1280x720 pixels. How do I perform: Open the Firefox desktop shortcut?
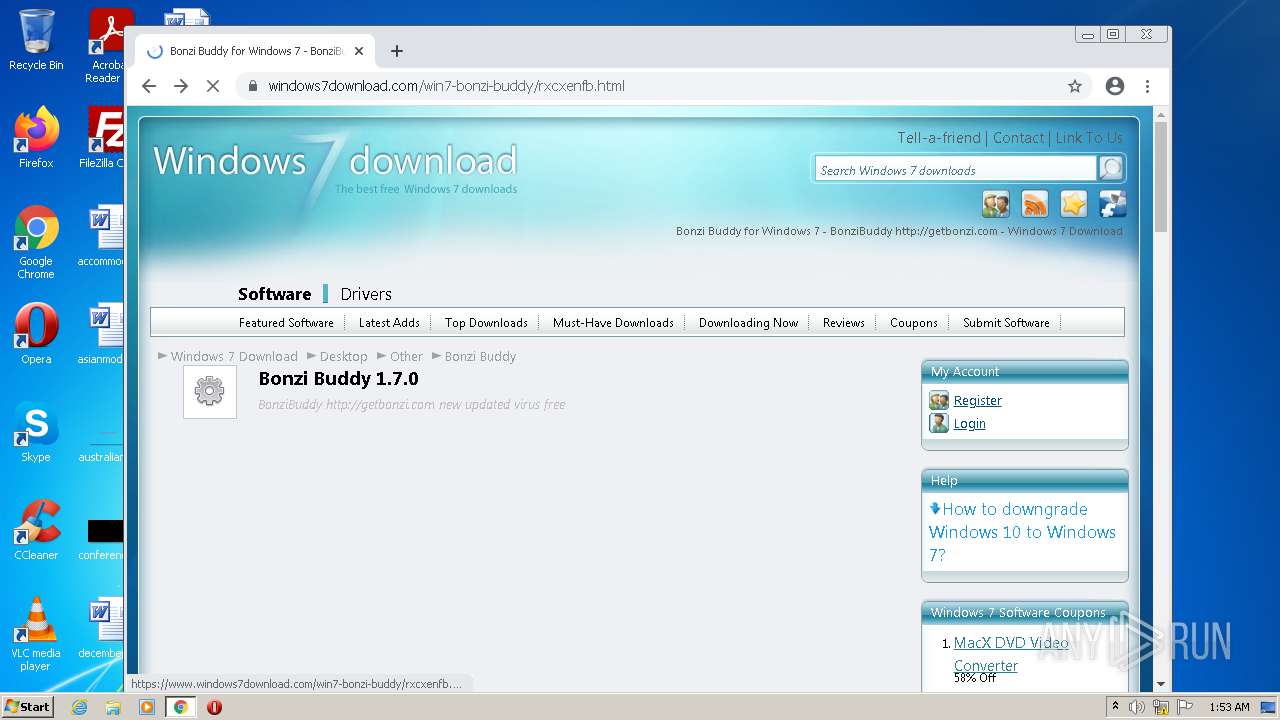point(36,137)
